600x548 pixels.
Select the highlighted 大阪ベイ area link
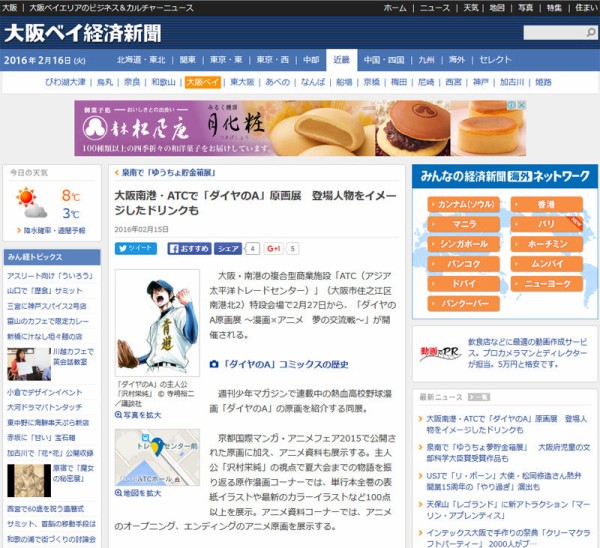coord(203,82)
